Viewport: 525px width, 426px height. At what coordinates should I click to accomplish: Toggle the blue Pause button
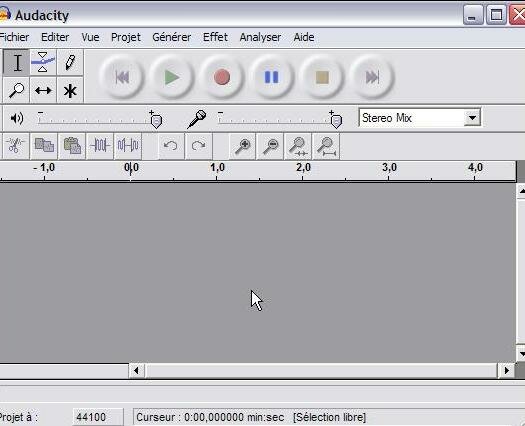(272, 77)
